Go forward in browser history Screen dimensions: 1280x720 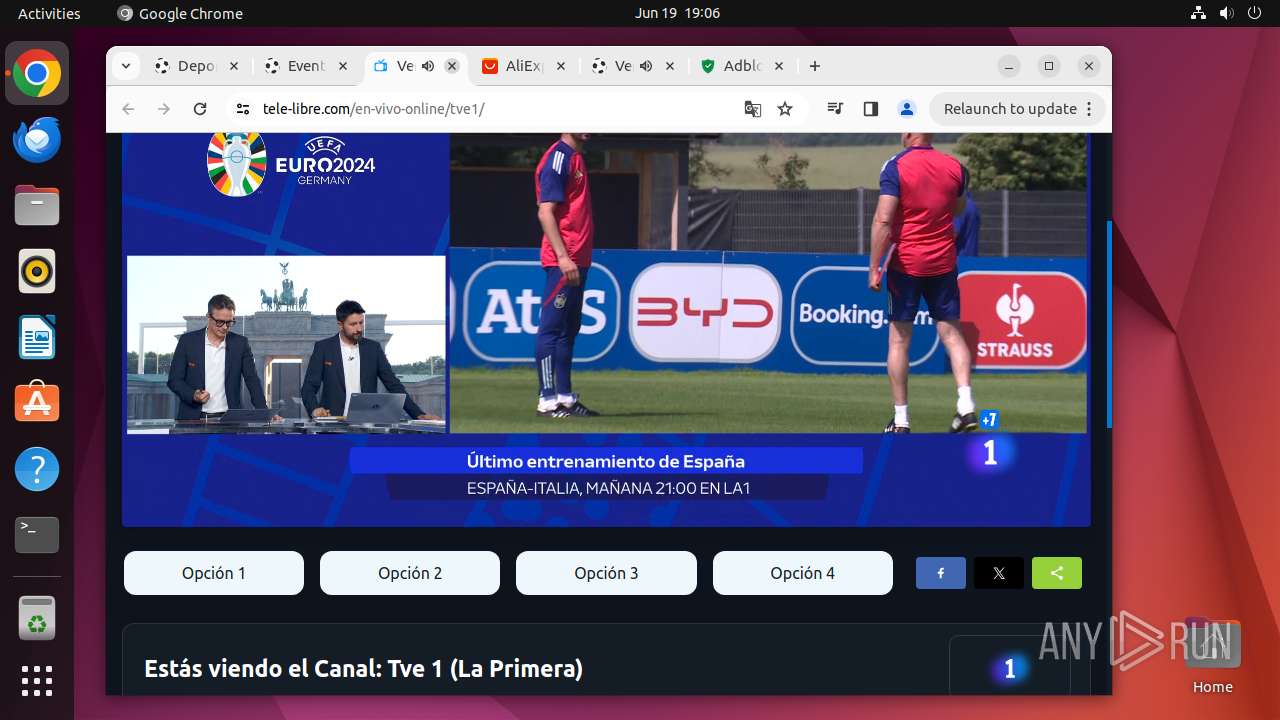[164, 109]
